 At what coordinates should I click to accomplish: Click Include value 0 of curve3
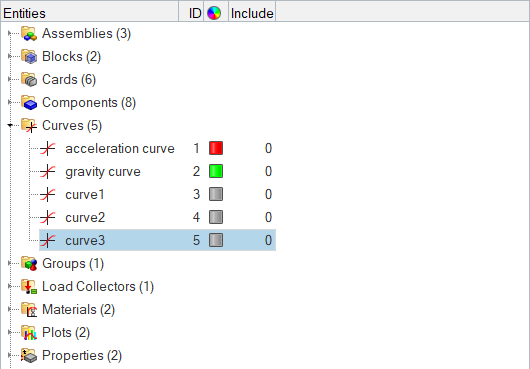pyautogui.click(x=268, y=240)
